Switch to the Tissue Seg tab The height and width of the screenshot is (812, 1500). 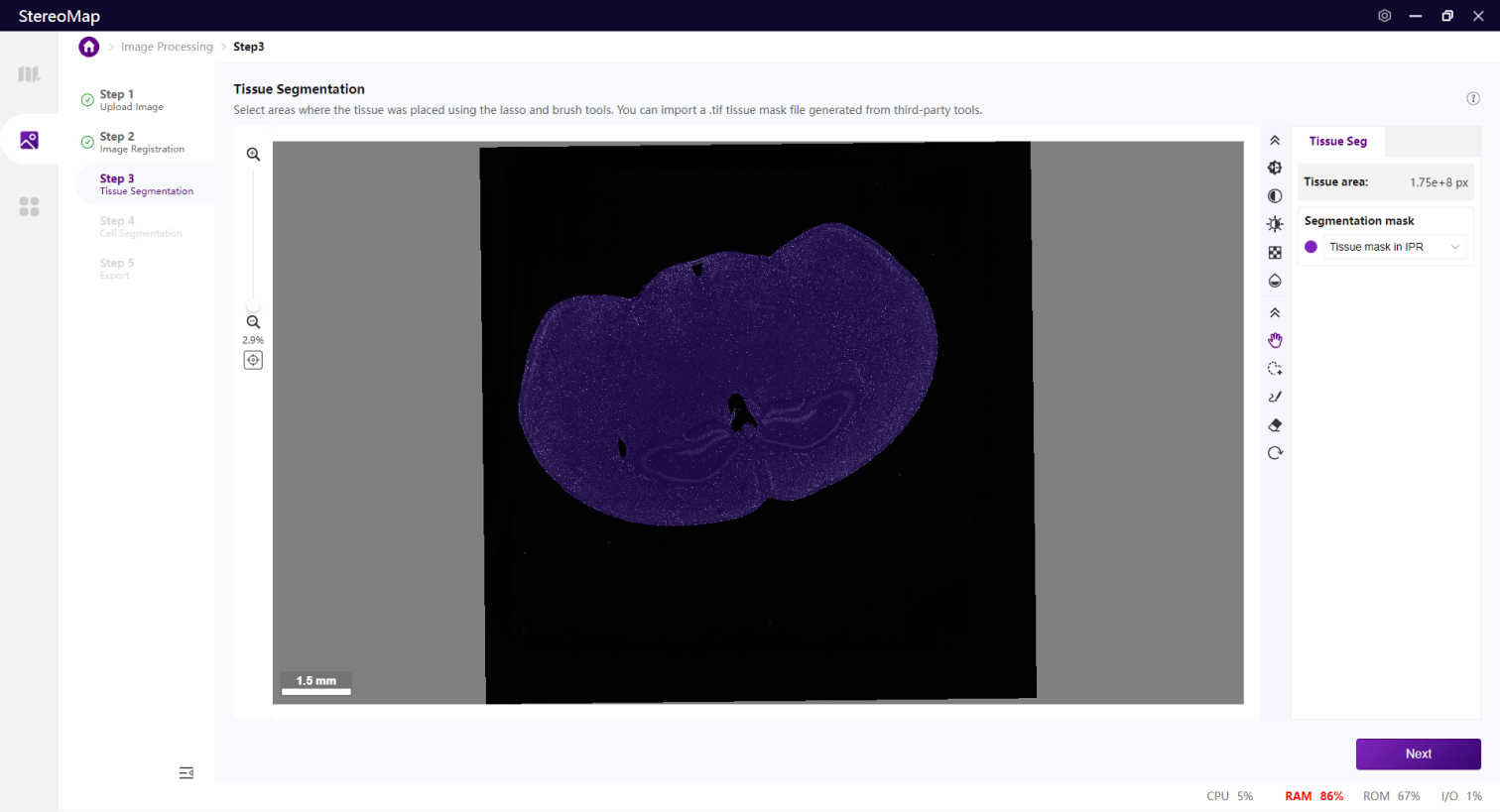1337,141
